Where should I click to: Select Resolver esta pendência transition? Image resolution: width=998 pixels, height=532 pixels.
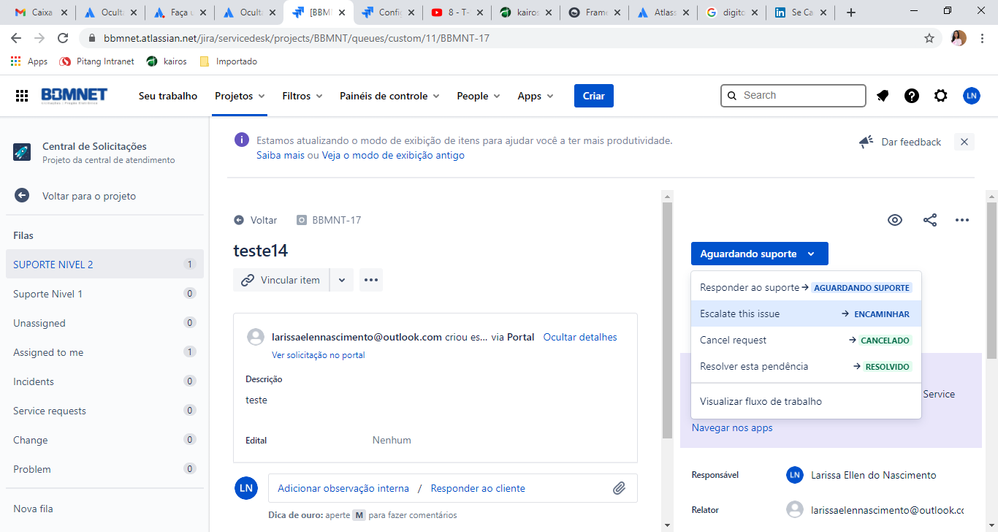[806, 366]
